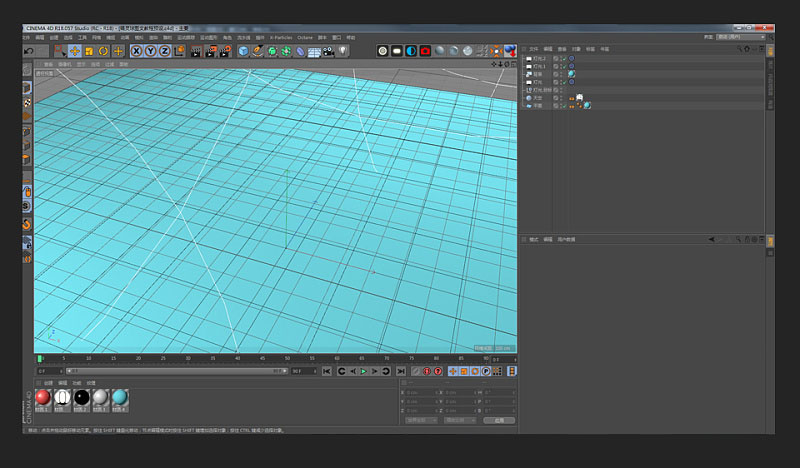Add a Cube primitive object
Image resolution: width=800 pixels, height=468 pixels.
243,50
